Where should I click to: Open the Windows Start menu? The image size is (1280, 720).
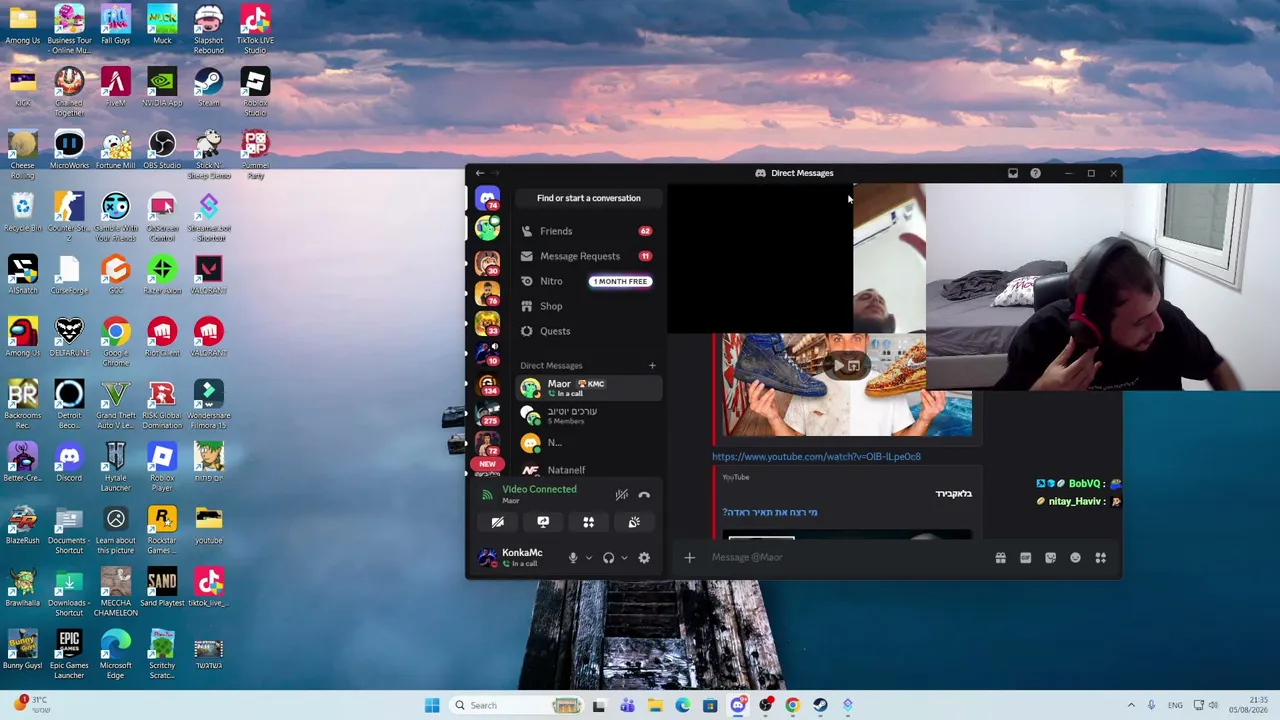coord(432,705)
